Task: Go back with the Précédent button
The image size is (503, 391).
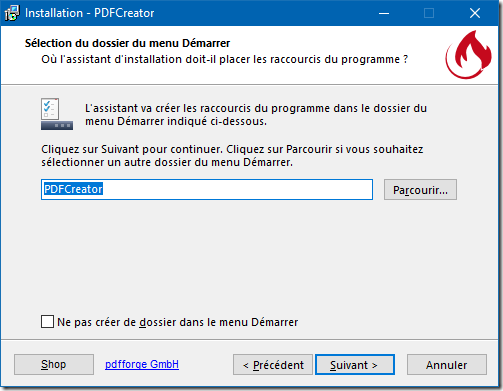Action: 273,365
